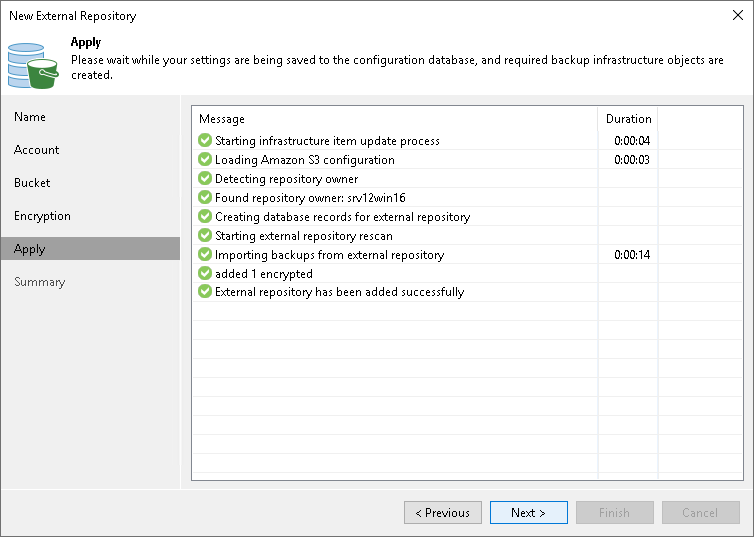The width and height of the screenshot is (754, 537).
Task: Select the Importing backups from external repository row
Action: (x=330, y=255)
